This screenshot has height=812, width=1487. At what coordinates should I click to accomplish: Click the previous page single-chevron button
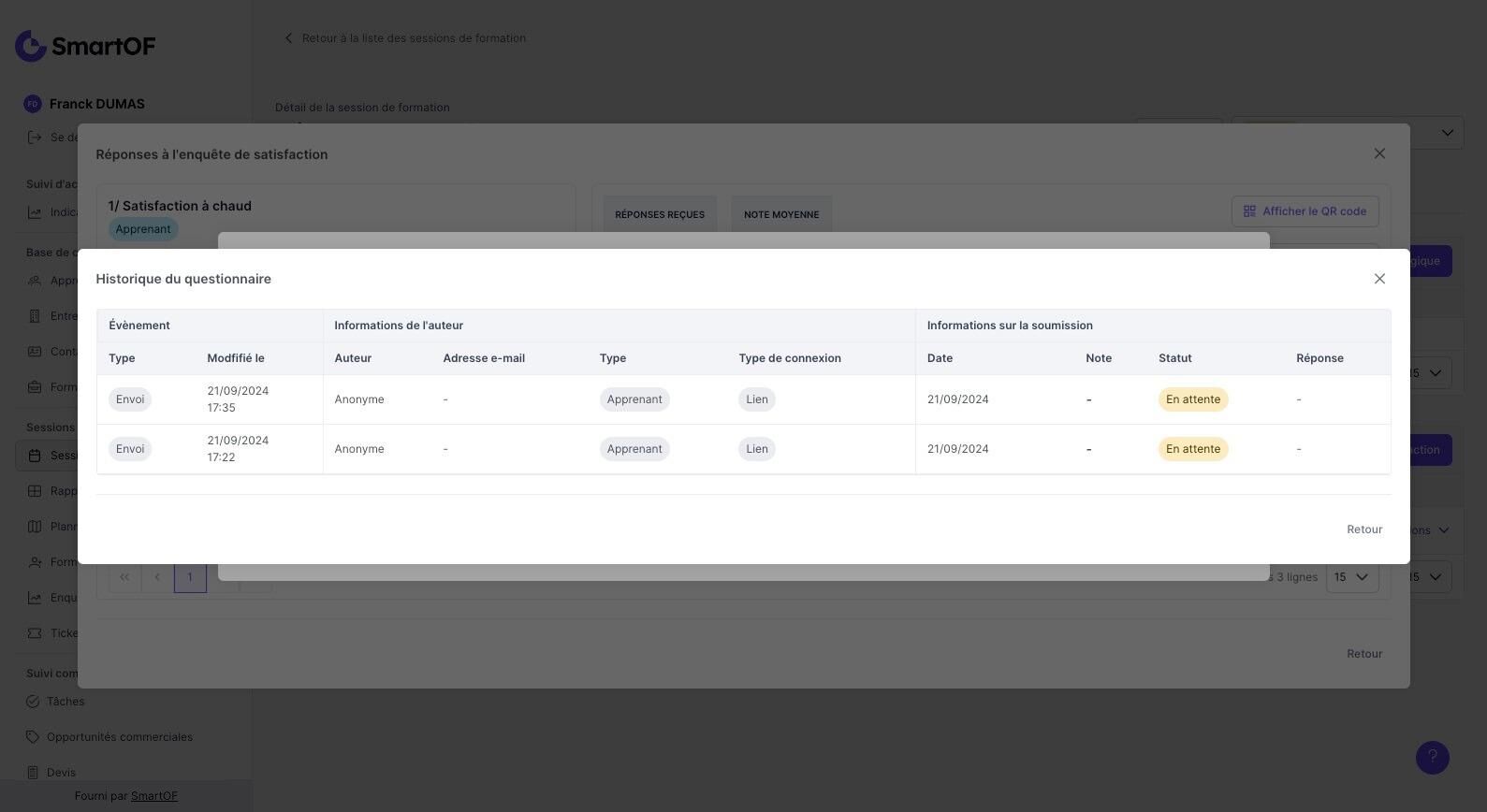pos(157,577)
